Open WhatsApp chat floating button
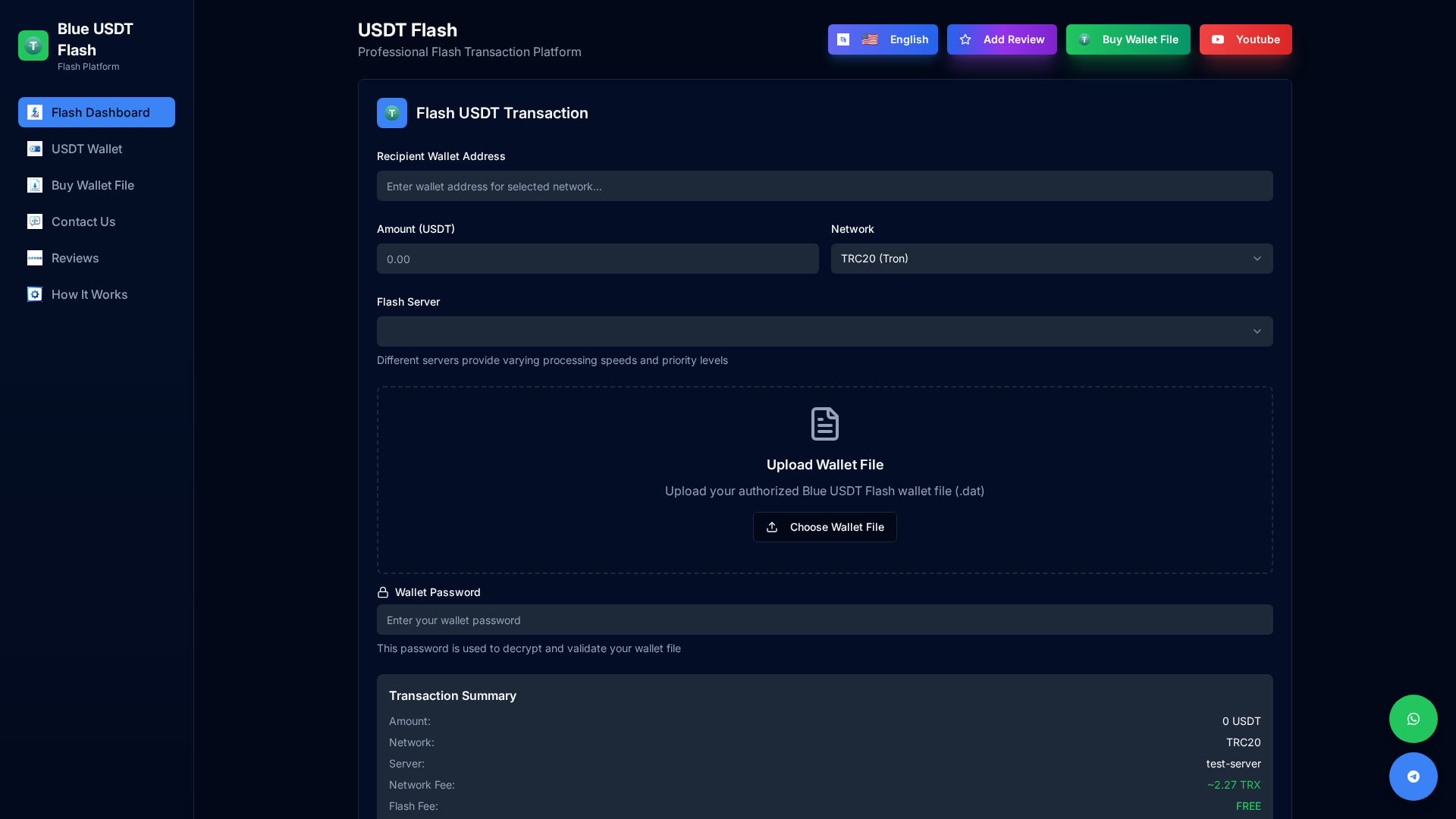Viewport: 1456px width, 819px height. tap(1414, 719)
